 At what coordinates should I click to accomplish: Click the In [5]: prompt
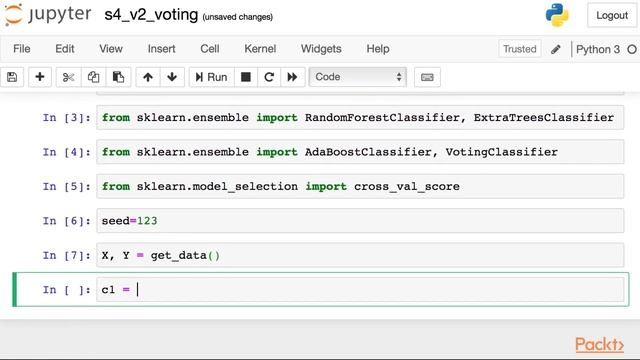(x=67, y=187)
